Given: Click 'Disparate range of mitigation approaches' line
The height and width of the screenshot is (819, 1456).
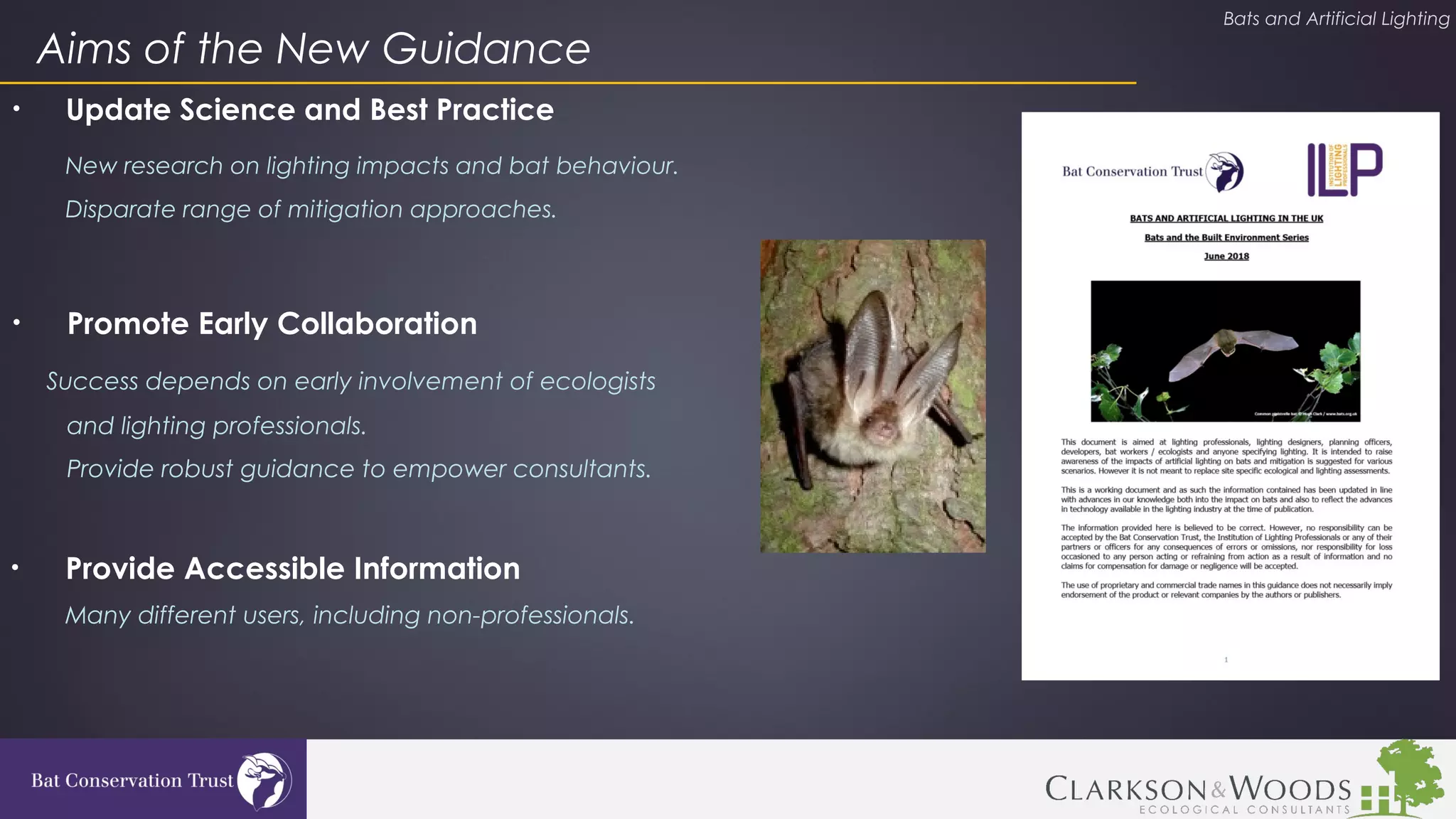Looking at the screenshot, I should (x=311, y=209).
